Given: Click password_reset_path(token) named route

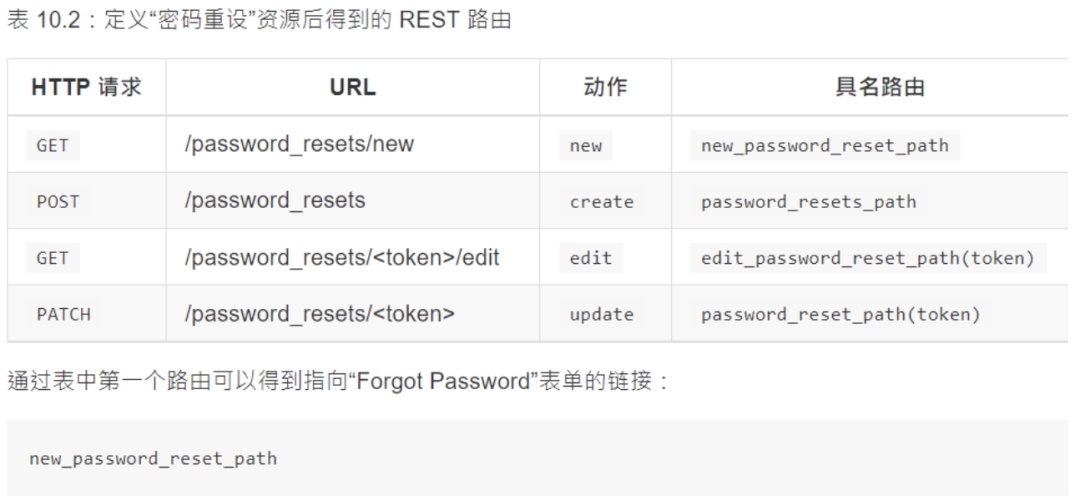Looking at the screenshot, I should [x=840, y=314].
